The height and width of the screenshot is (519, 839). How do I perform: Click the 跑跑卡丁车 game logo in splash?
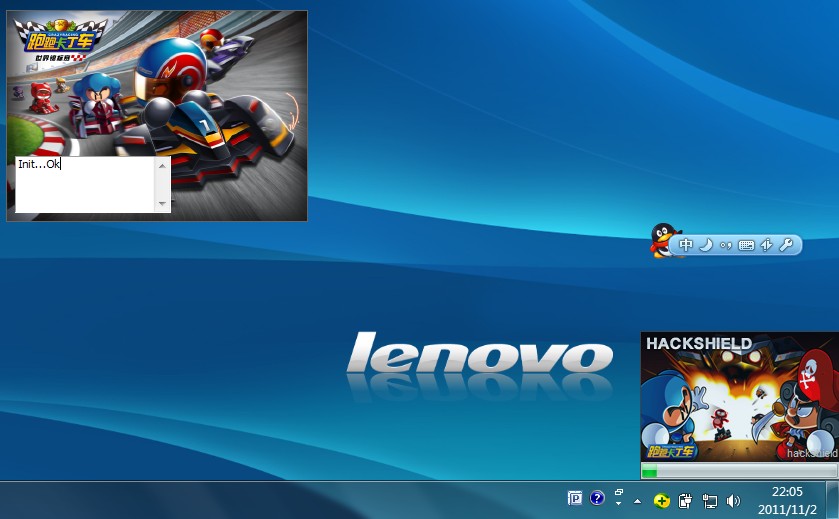point(60,40)
